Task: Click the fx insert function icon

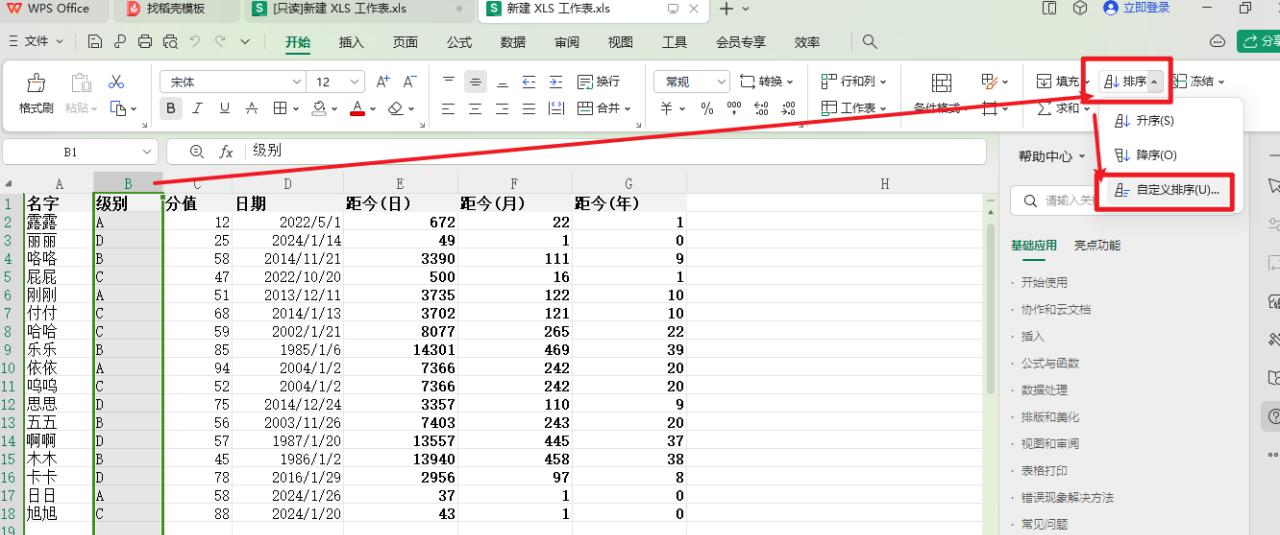Action: point(227,152)
